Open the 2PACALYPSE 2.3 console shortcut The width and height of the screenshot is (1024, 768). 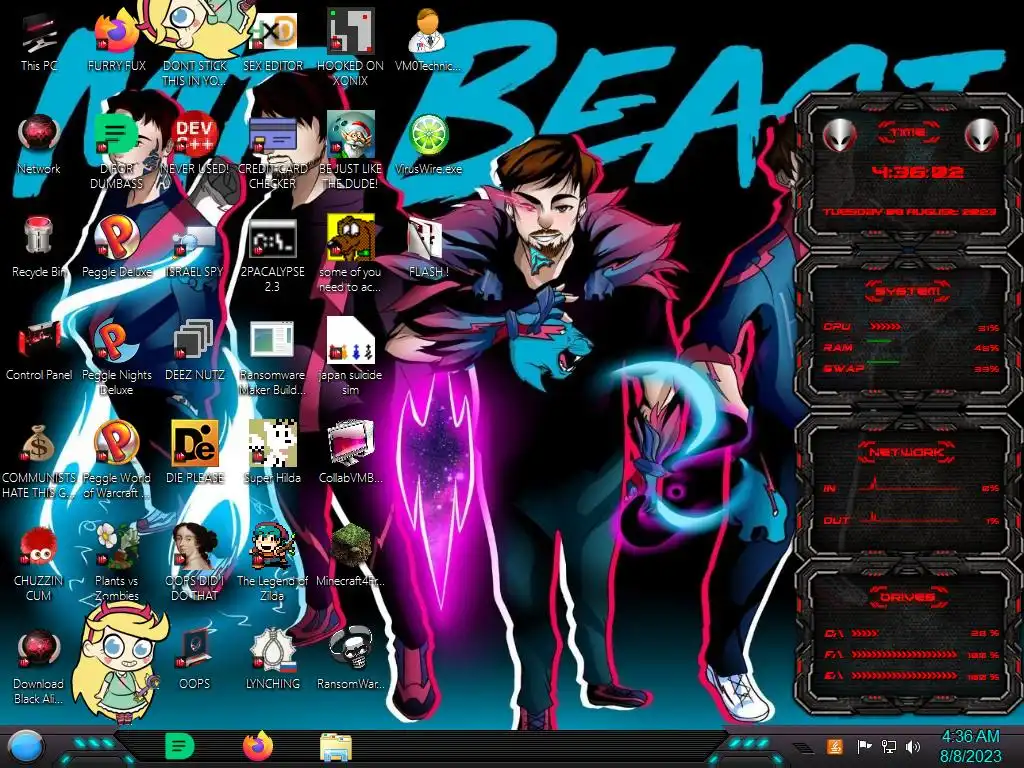272,239
